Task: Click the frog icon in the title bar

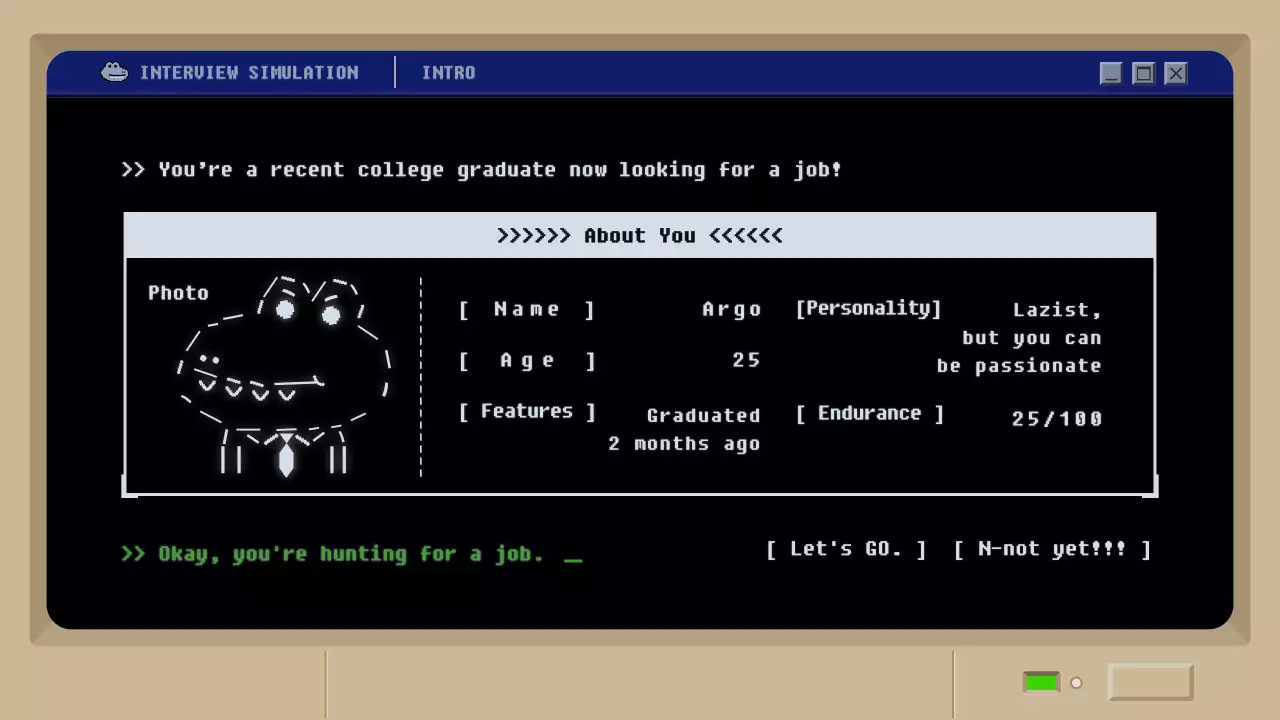Action: pyautogui.click(x=115, y=72)
